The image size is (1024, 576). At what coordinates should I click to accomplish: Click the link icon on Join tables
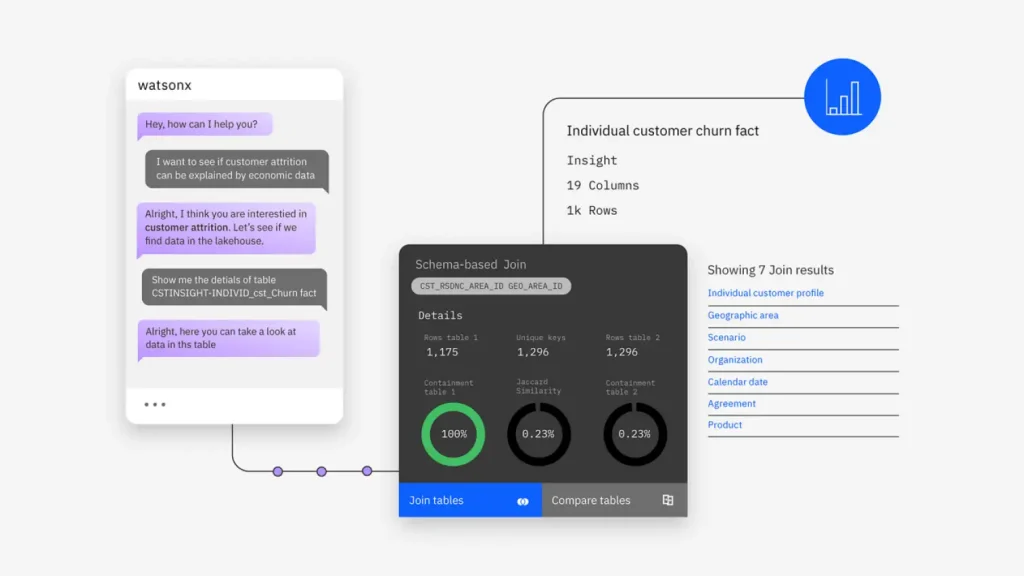click(x=523, y=501)
